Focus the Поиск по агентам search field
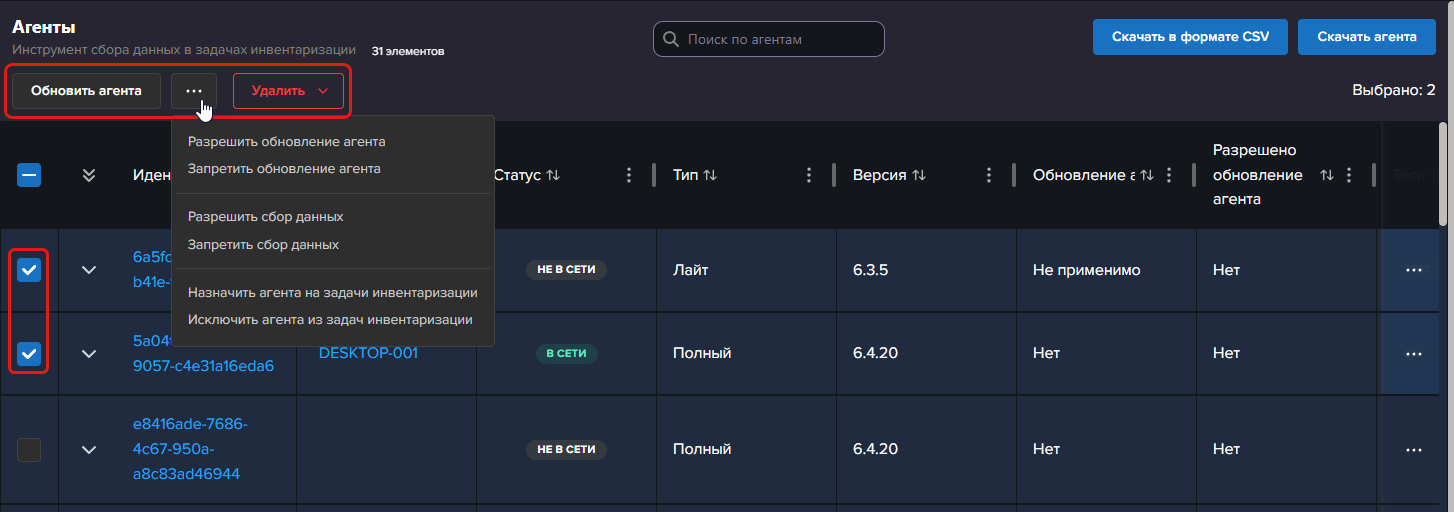This screenshot has width=1454, height=512. click(780, 40)
